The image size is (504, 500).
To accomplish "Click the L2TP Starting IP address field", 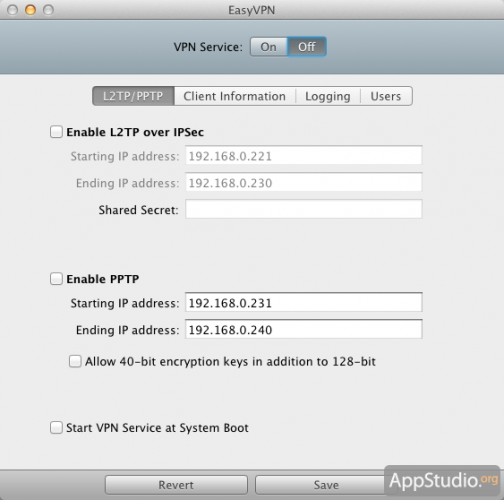I will 304,155.
